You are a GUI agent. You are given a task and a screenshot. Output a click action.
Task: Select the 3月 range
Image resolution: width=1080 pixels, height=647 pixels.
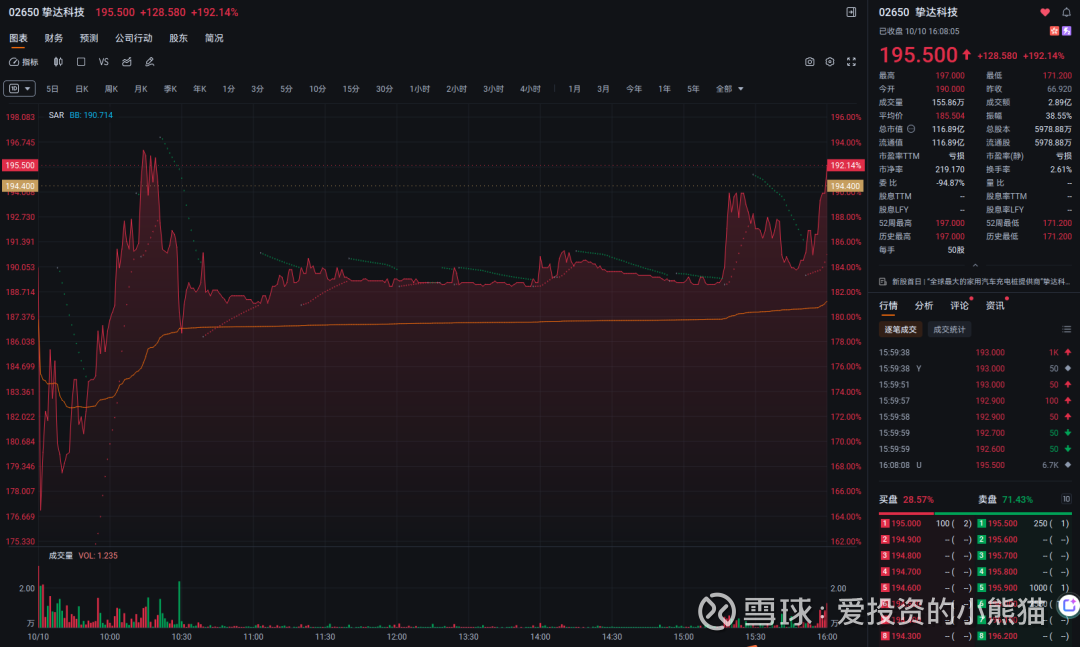click(603, 89)
